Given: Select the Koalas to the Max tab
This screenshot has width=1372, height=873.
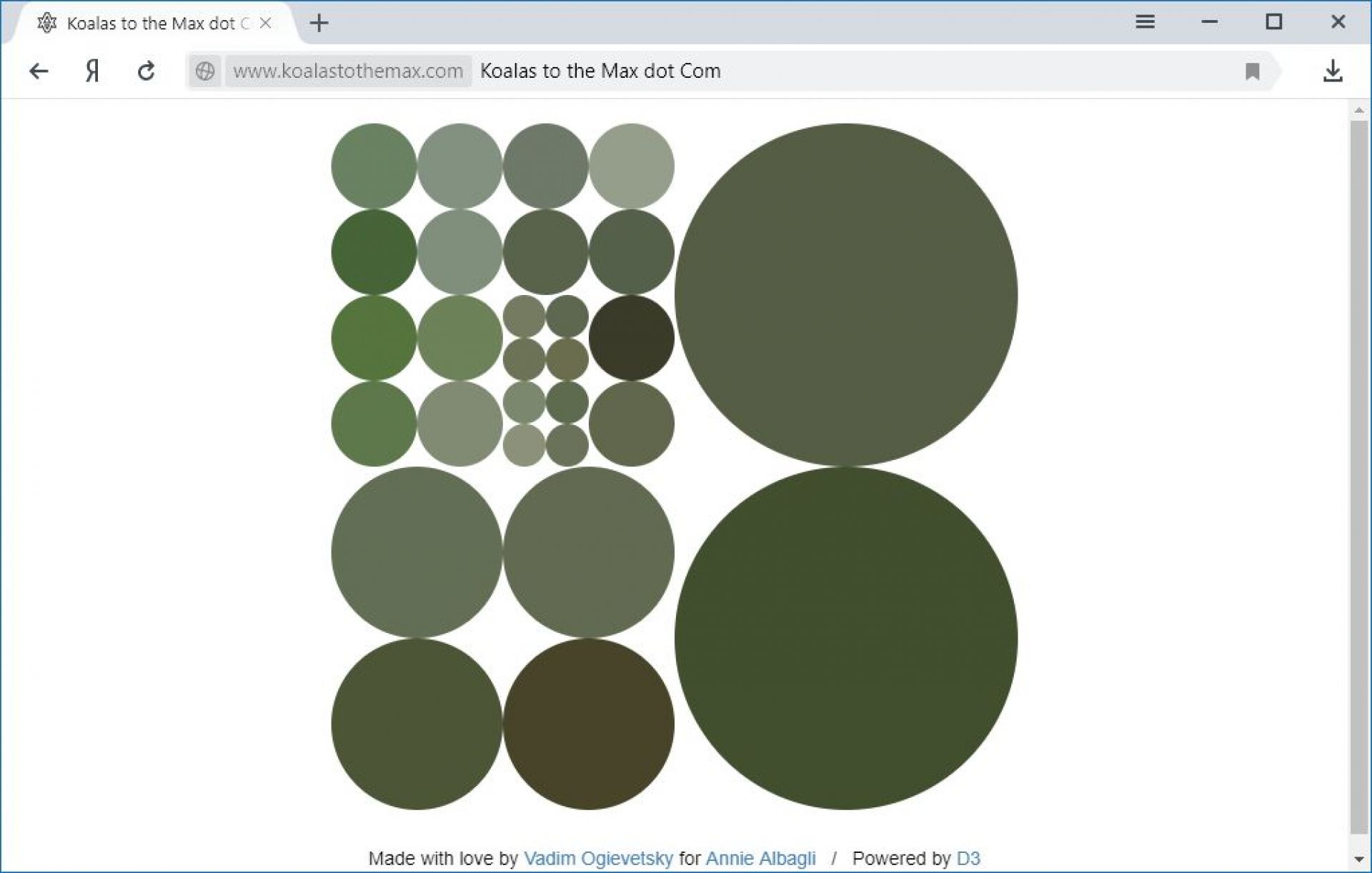Looking at the screenshot, I should pyautogui.click(x=150, y=24).
